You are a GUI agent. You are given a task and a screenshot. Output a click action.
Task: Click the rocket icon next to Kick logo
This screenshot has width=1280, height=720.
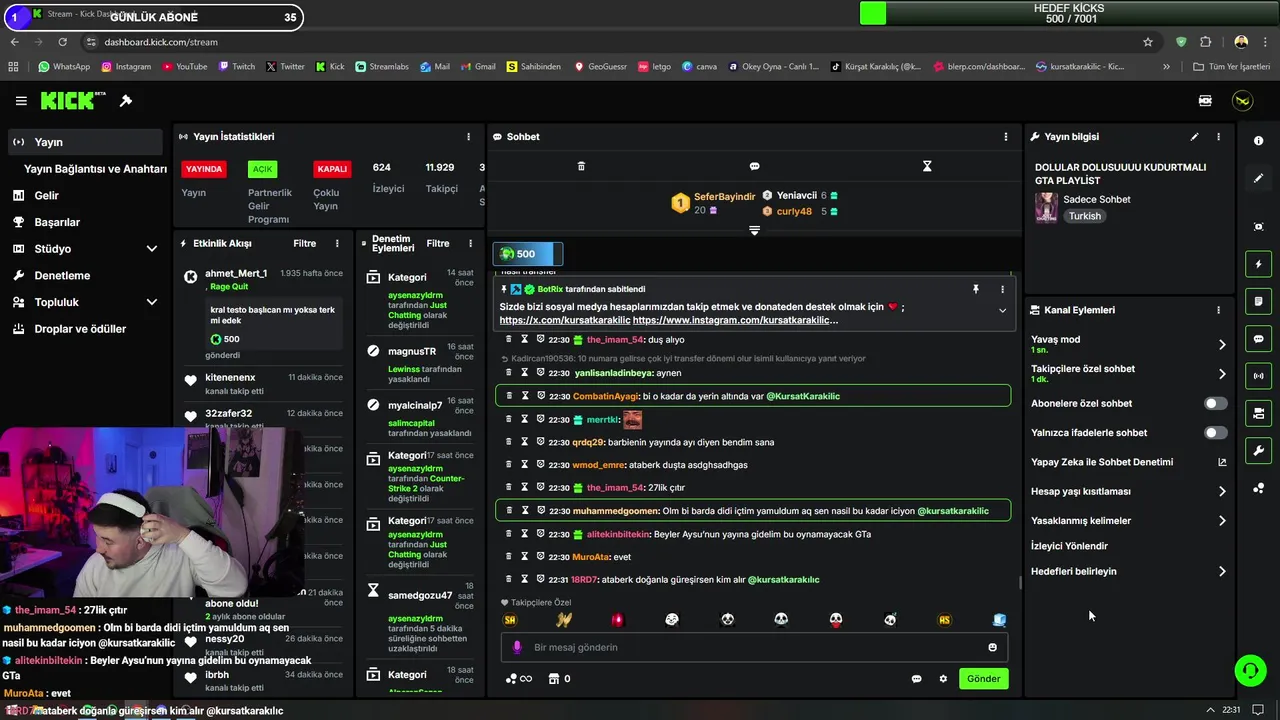(x=126, y=101)
